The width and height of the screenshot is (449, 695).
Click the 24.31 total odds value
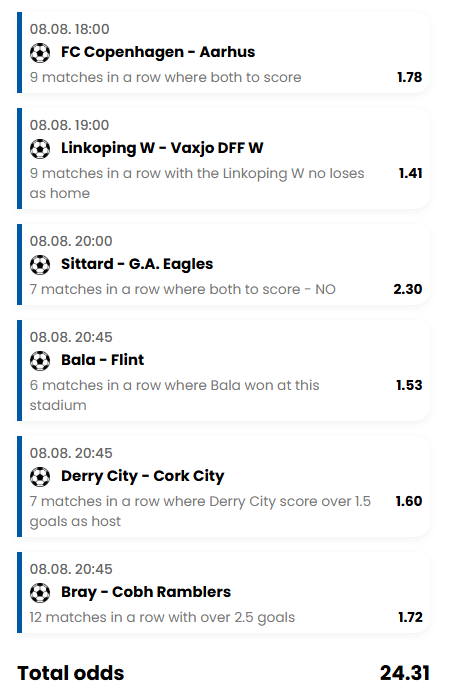pos(405,673)
